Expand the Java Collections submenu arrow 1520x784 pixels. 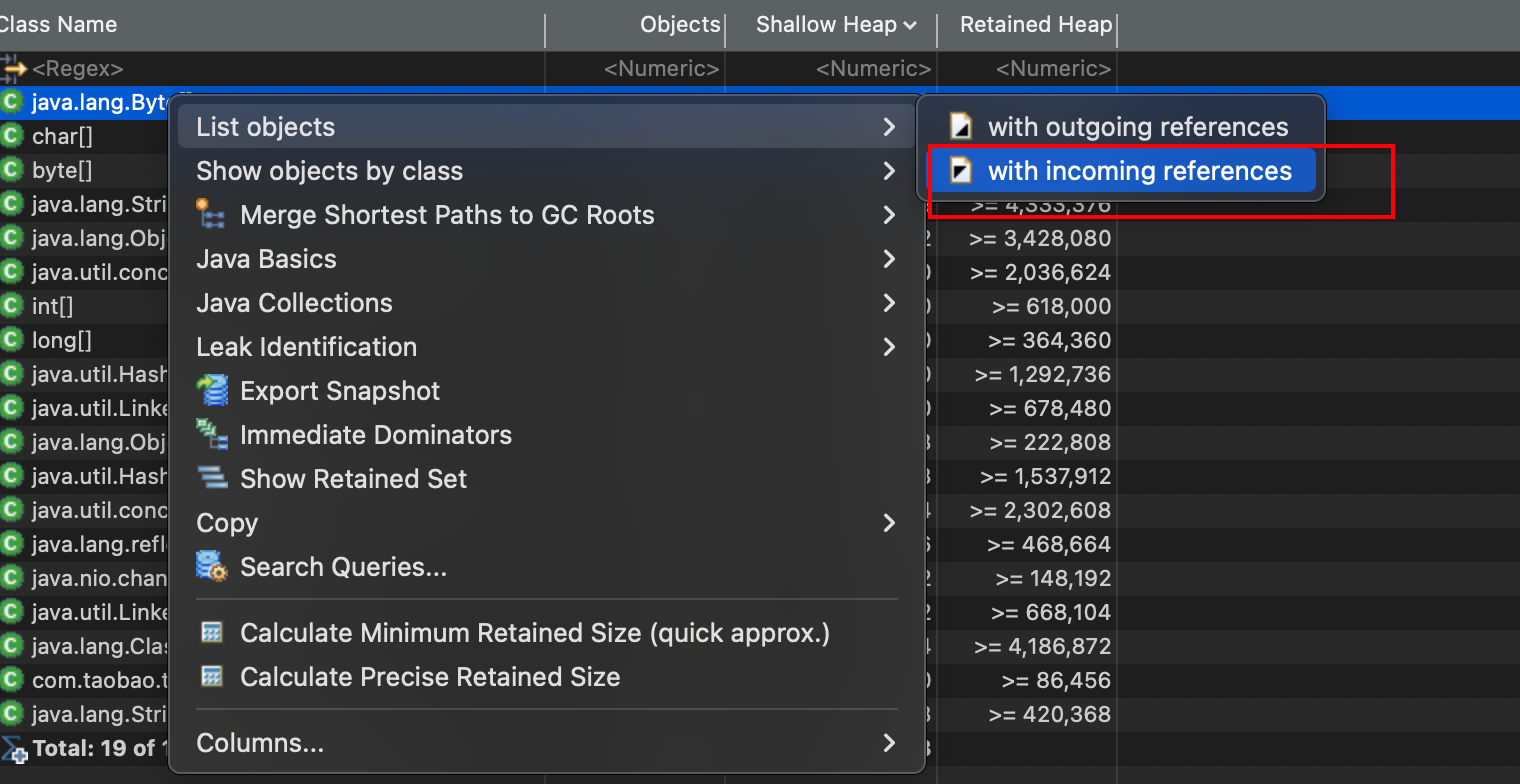coord(889,303)
